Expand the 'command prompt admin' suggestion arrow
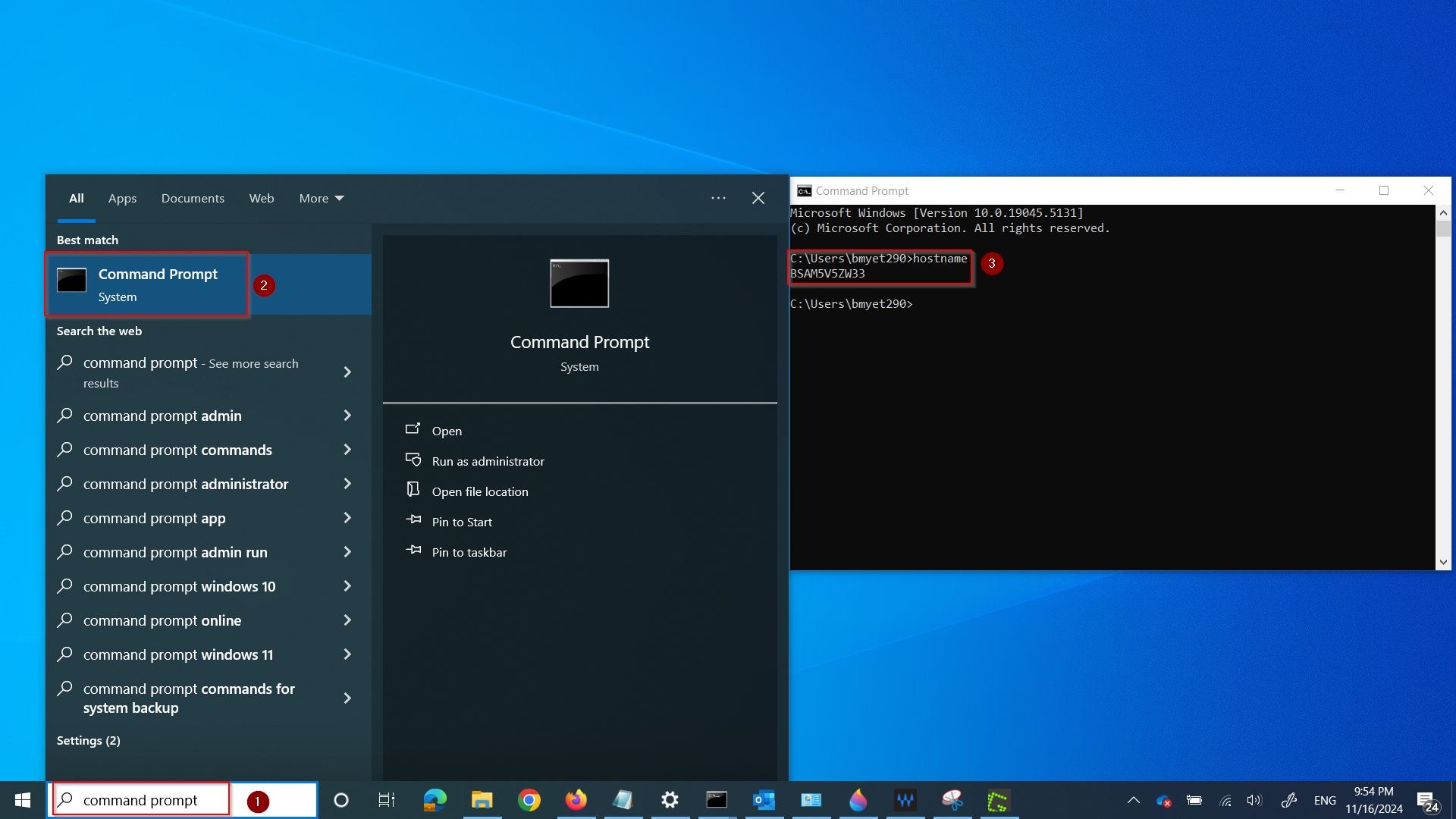 (x=347, y=416)
